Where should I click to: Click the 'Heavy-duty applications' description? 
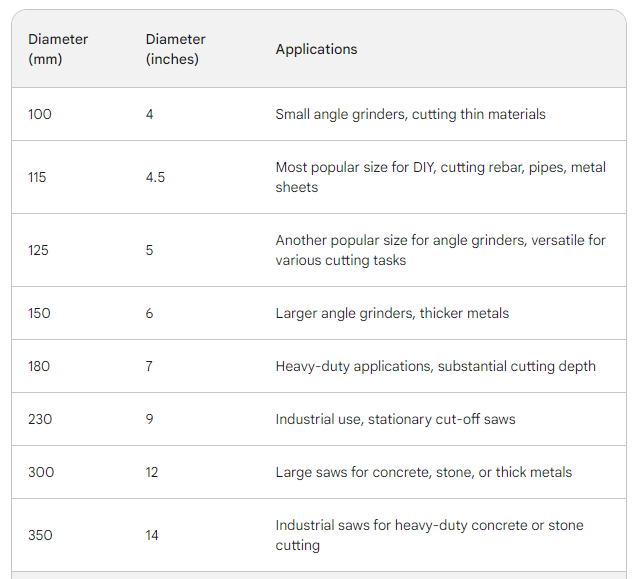coord(435,366)
